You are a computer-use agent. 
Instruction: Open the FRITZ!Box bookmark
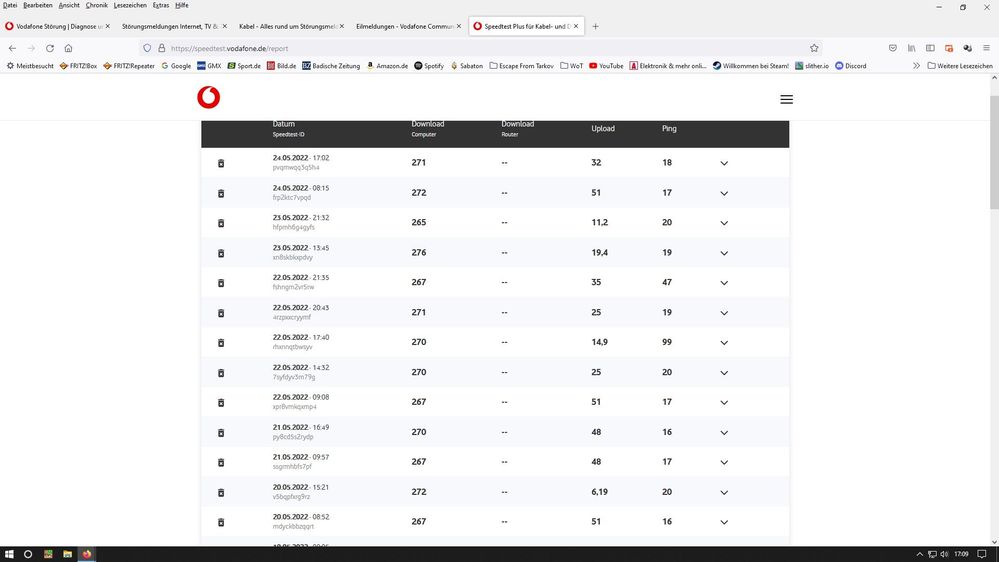78,66
